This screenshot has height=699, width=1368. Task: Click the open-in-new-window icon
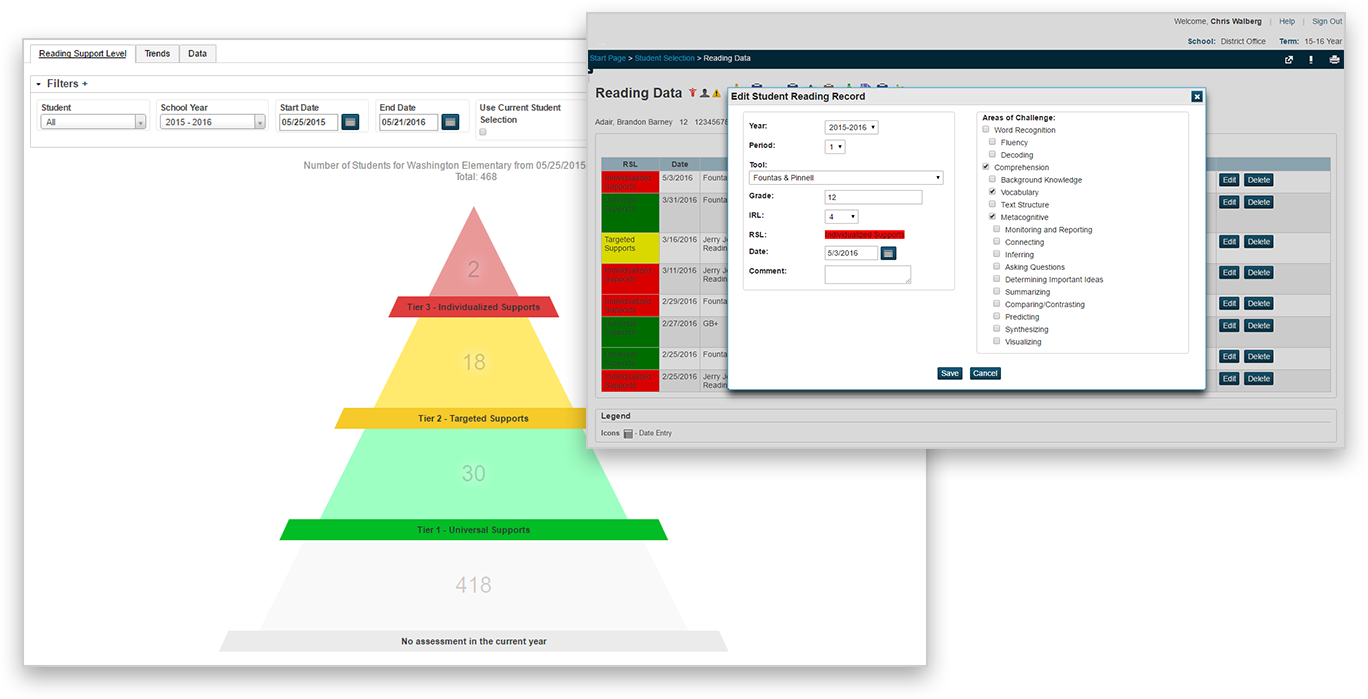click(x=1288, y=60)
